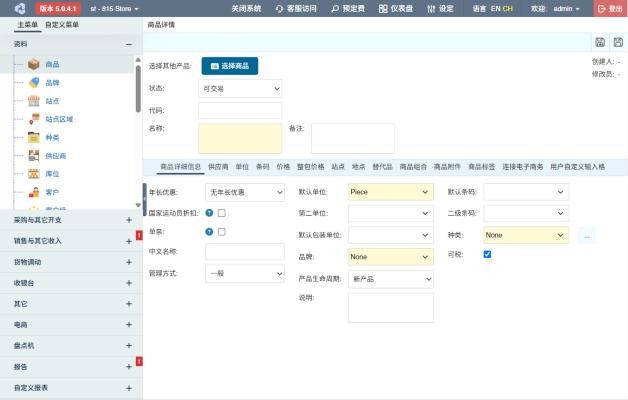This screenshot has width=628, height=400.
Task: Open the 仪表盘 dashboard icon
Action: [383, 8]
